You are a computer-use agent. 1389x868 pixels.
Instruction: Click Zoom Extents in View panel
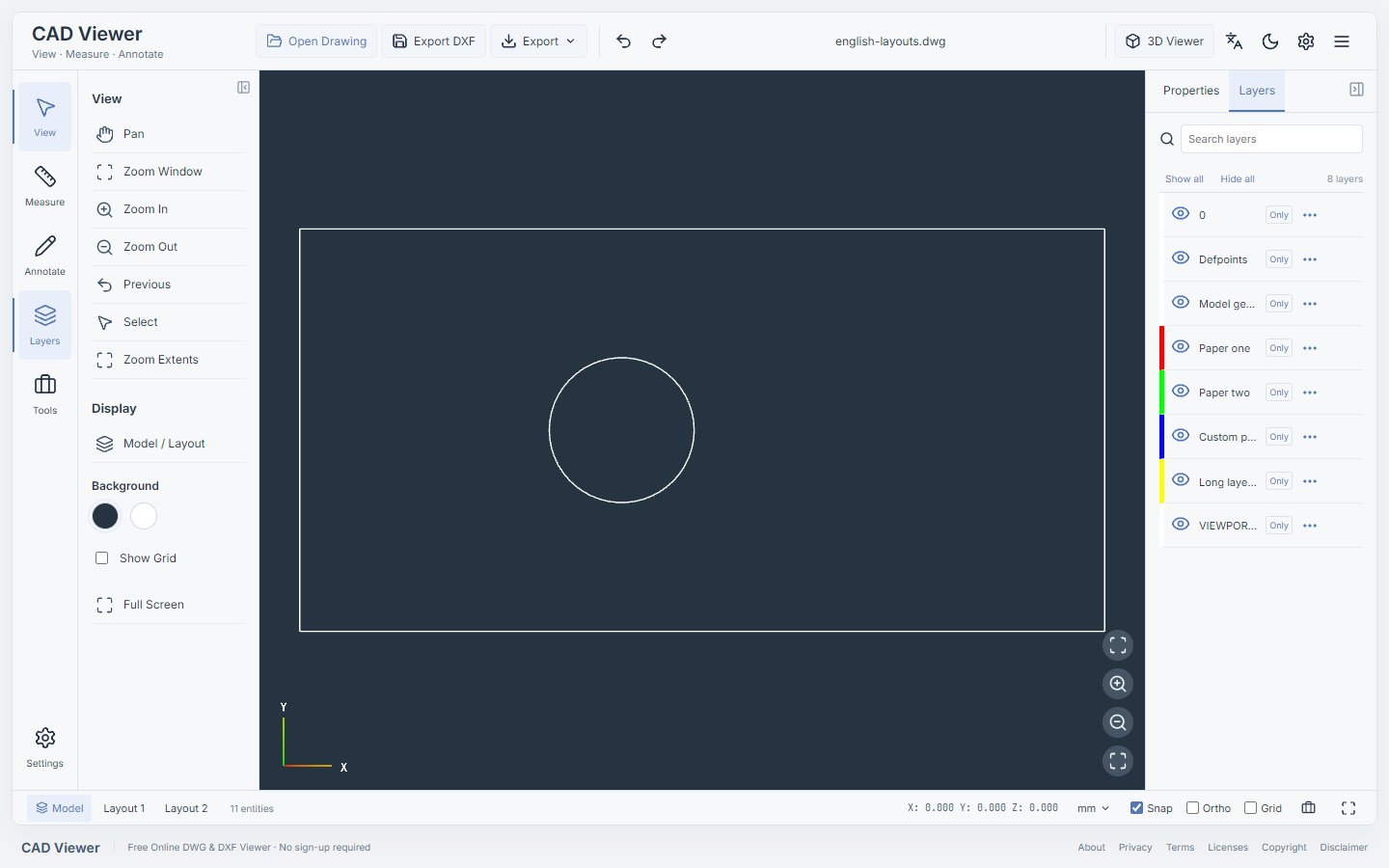coord(168,360)
